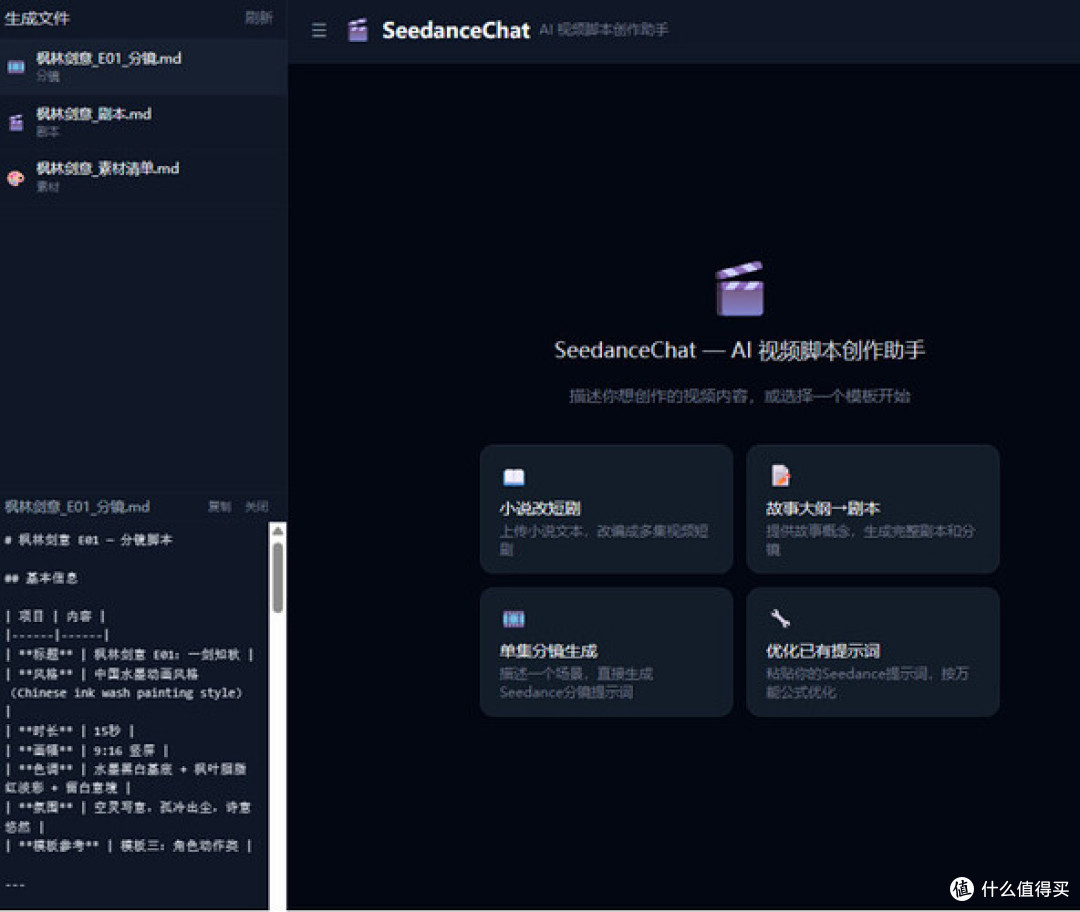Screen dimensions: 1080x912
Task: Close the file preview with 关闭
Action: click(x=257, y=506)
